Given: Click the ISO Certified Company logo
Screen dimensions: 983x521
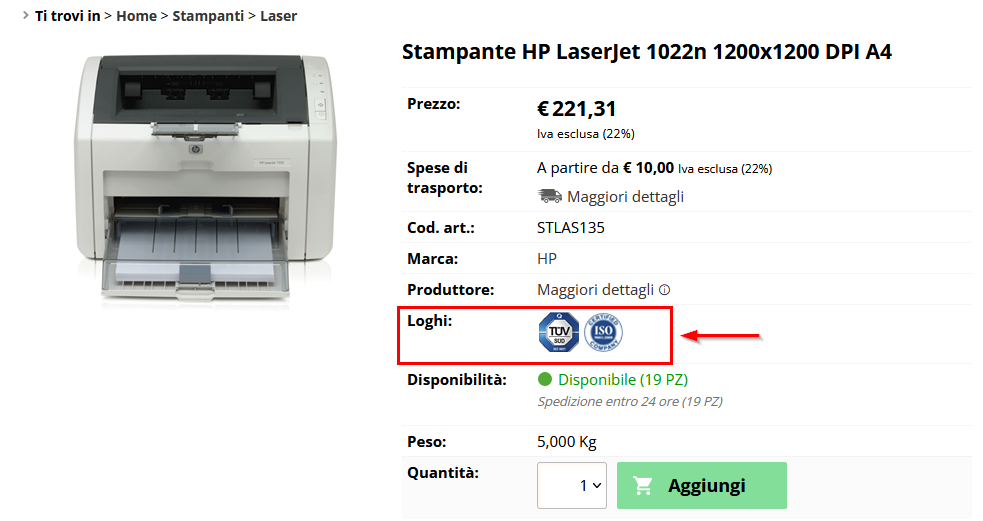Looking at the screenshot, I should click(603, 332).
